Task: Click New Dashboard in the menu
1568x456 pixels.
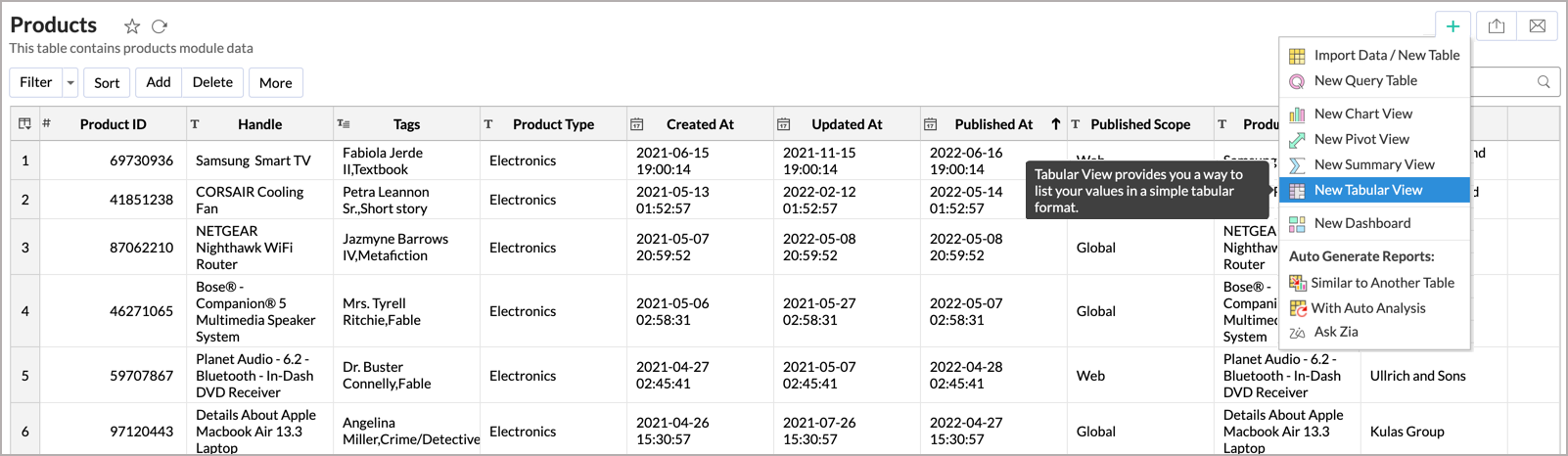Action: tap(1361, 223)
